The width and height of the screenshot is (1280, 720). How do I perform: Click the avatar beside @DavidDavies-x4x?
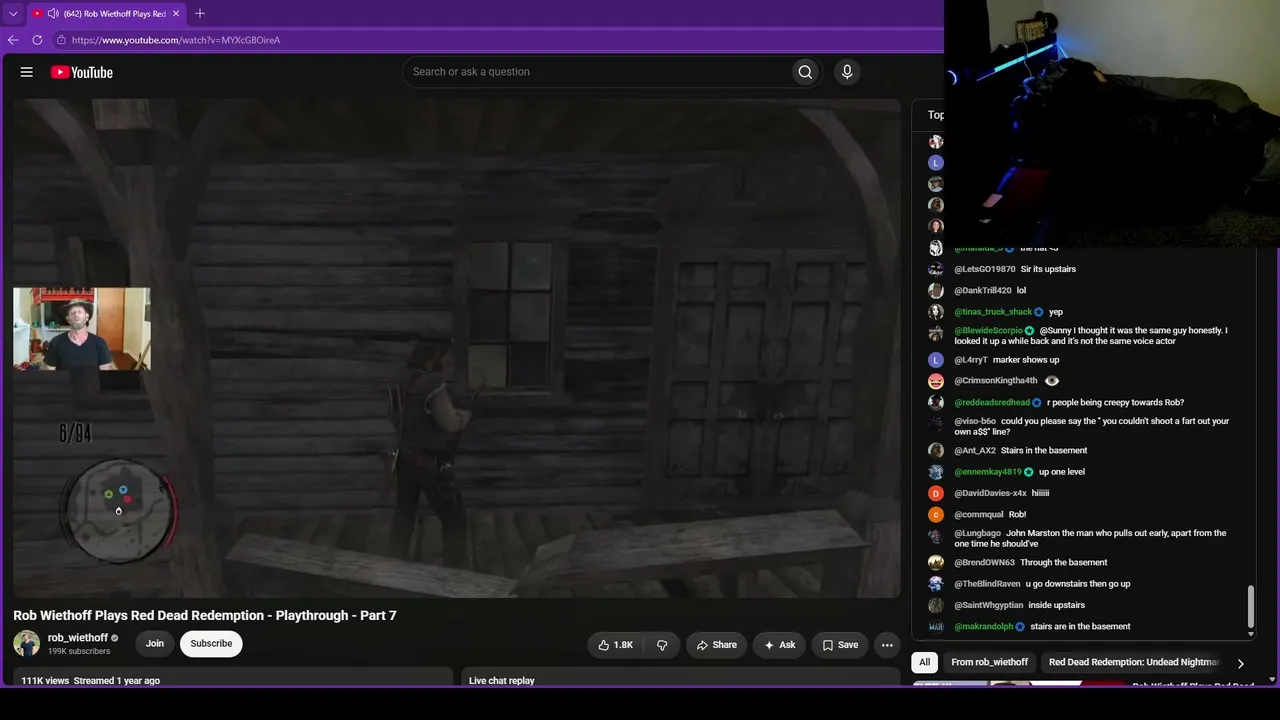[936, 493]
